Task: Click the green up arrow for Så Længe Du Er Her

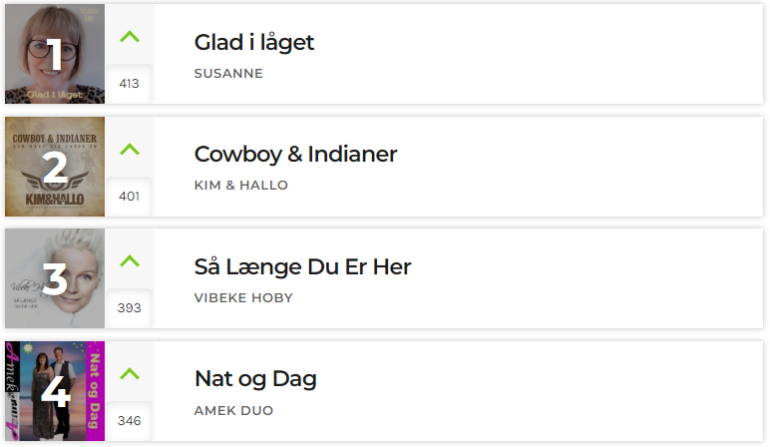Action: coord(130,261)
